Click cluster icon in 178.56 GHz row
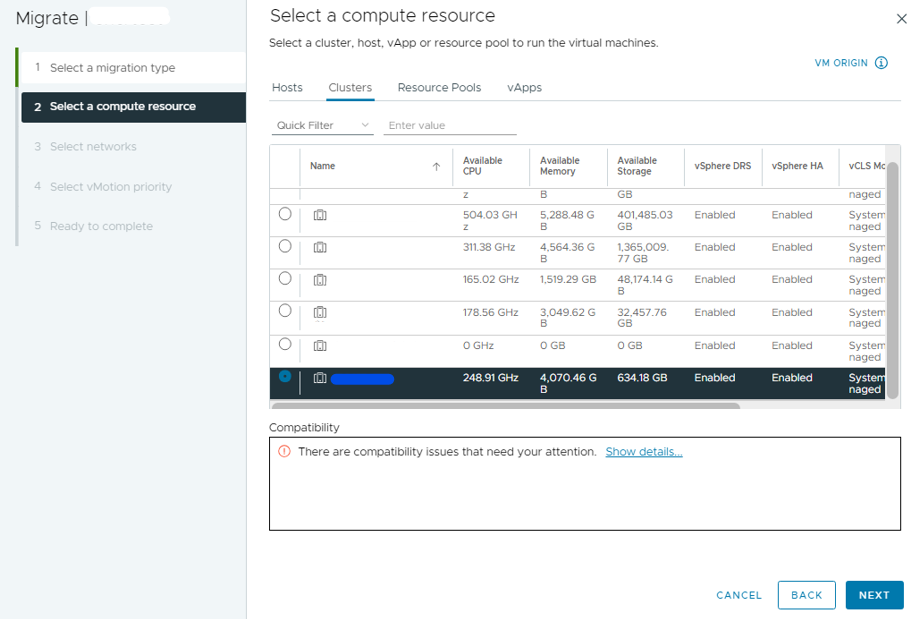This screenshot has width=912, height=619. click(320, 313)
